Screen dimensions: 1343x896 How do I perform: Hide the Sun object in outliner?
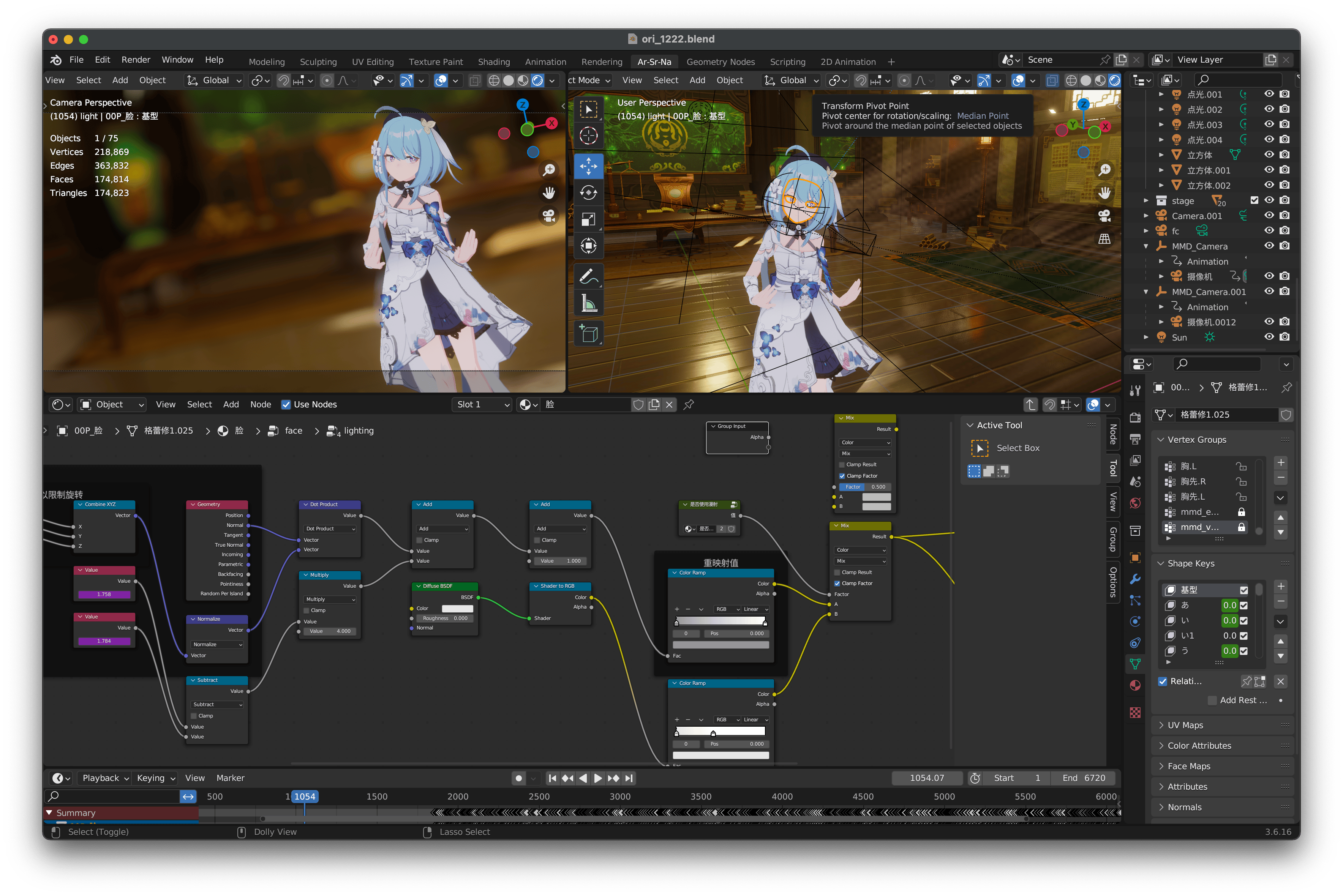(x=1269, y=337)
